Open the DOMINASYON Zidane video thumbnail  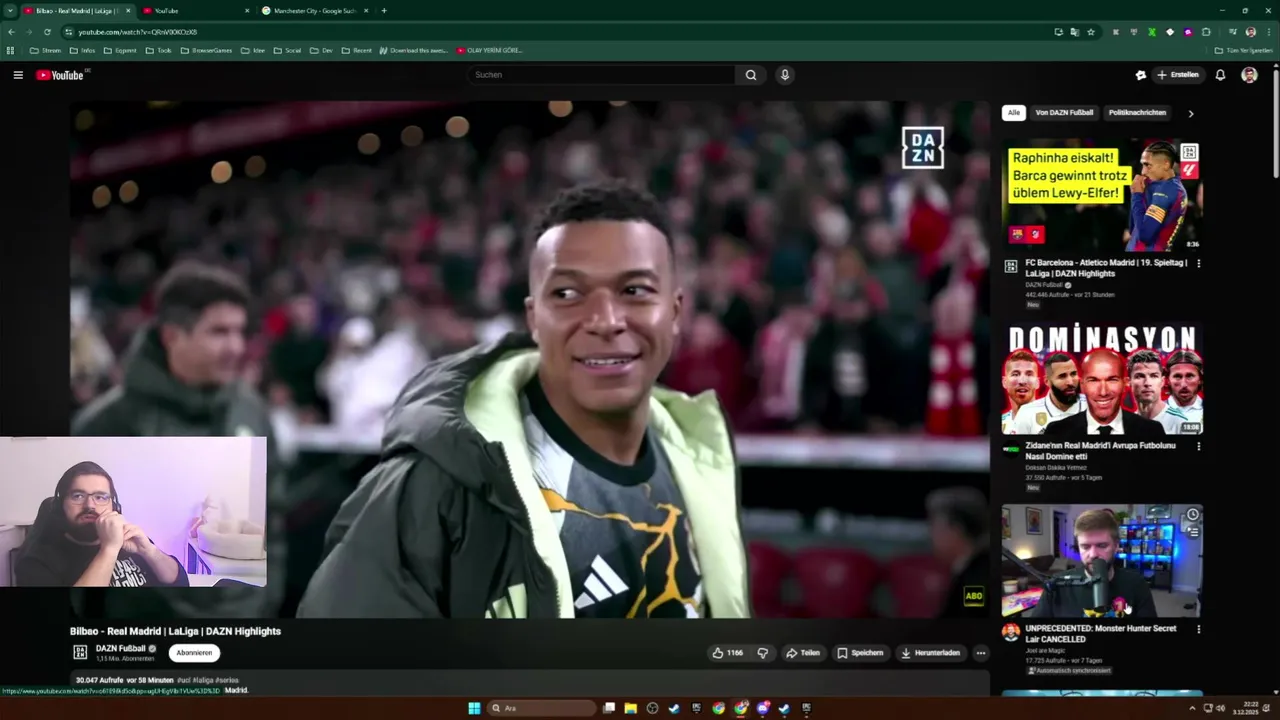[x=1102, y=378]
